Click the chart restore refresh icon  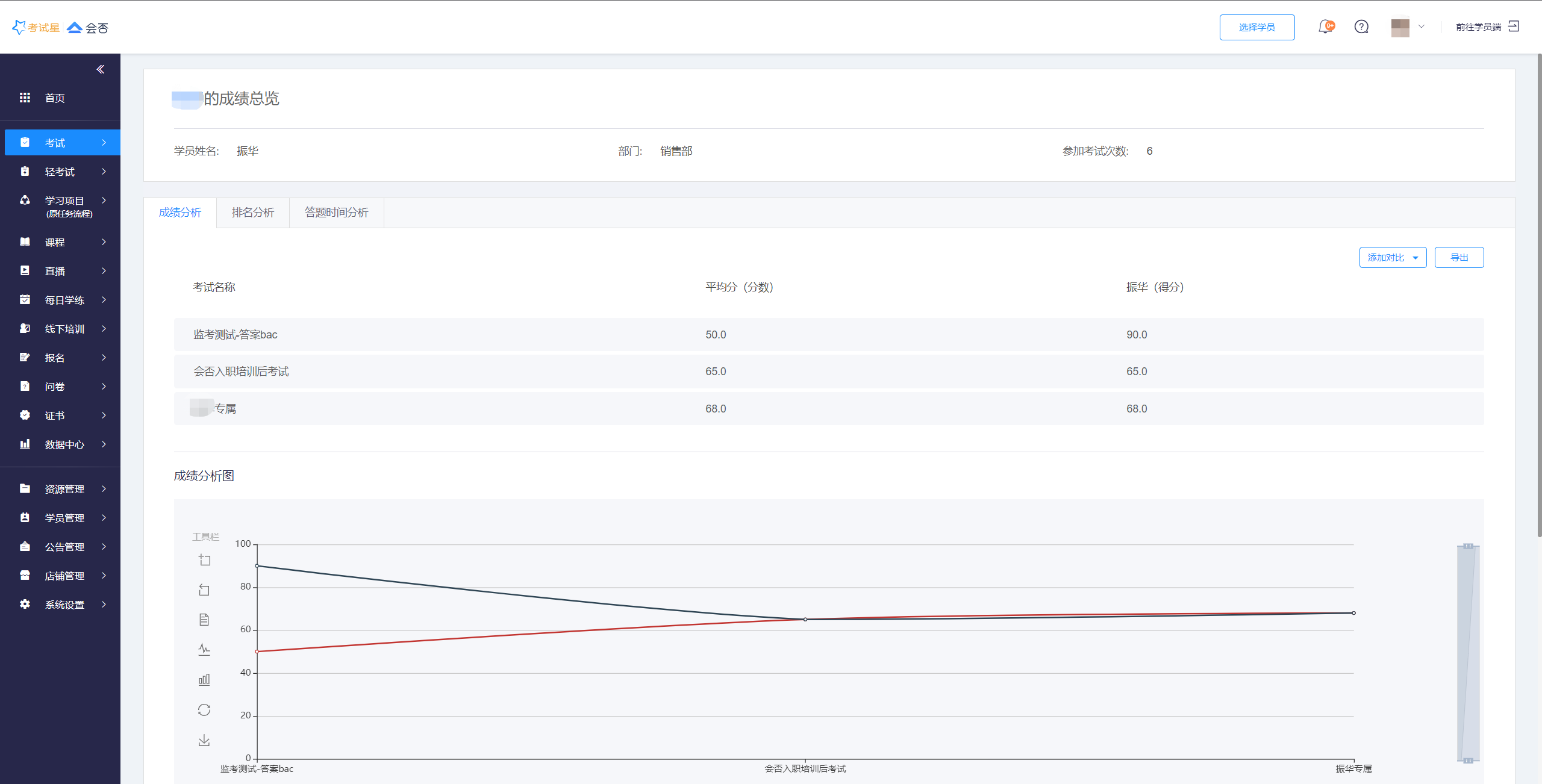tap(204, 710)
